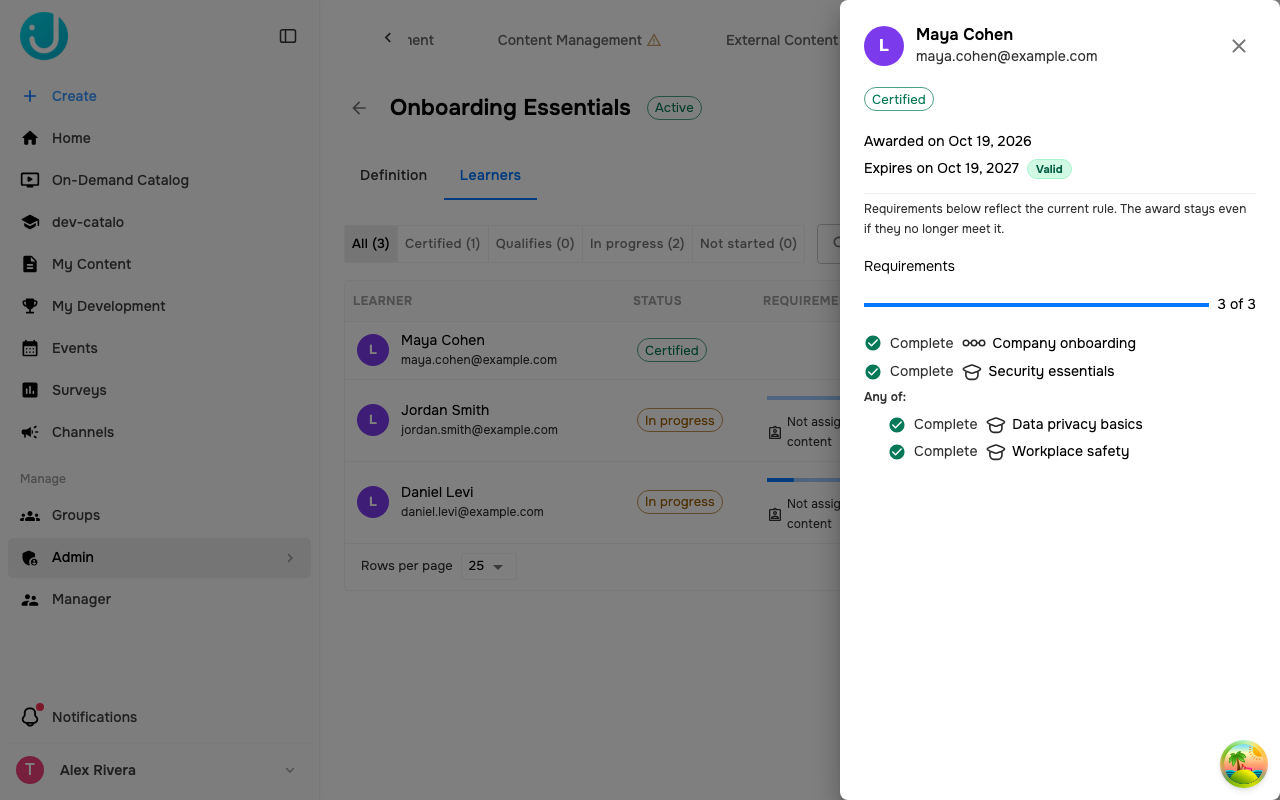The height and width of the screenshot is (800, 1280).
Task: Switch to the Content Management tab
Action: coord(579,40)
